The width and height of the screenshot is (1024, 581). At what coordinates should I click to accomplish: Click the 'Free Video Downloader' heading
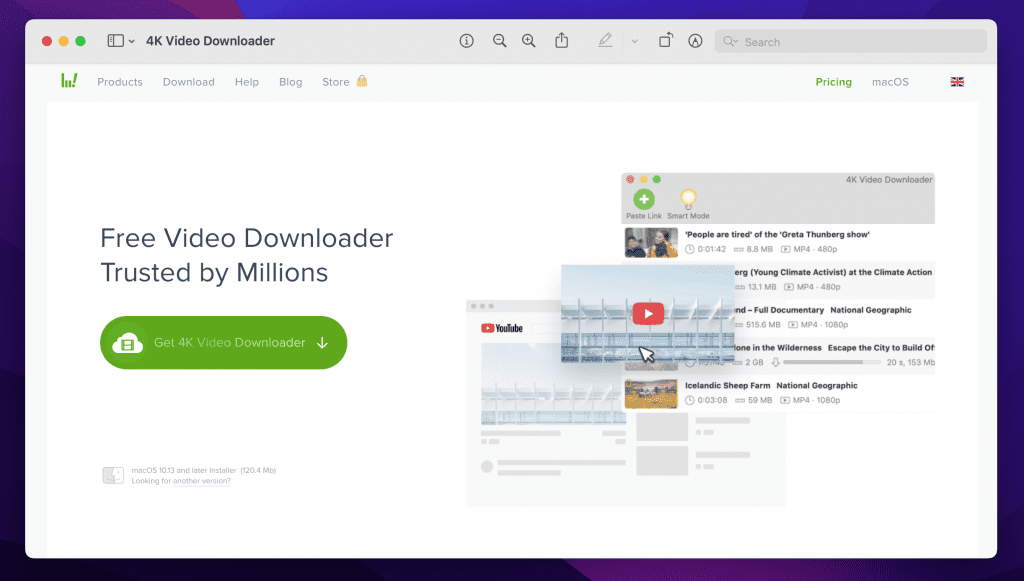(x=247, y=238)
